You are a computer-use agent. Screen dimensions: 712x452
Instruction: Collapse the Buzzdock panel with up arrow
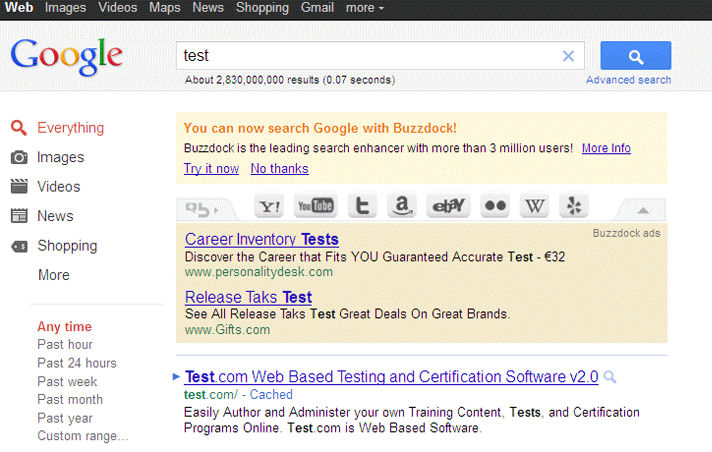point(643,209)
